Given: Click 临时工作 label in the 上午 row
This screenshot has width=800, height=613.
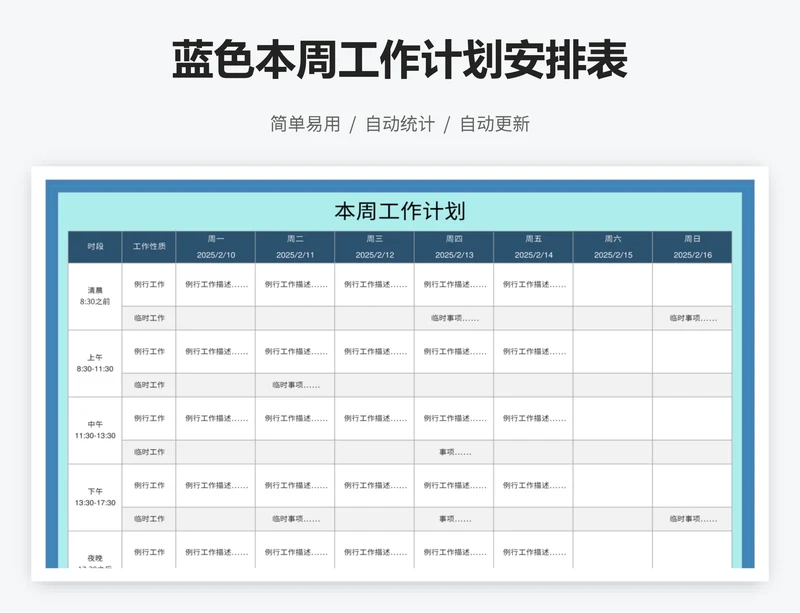Looking at the screenshot, I should click(149, 385).
